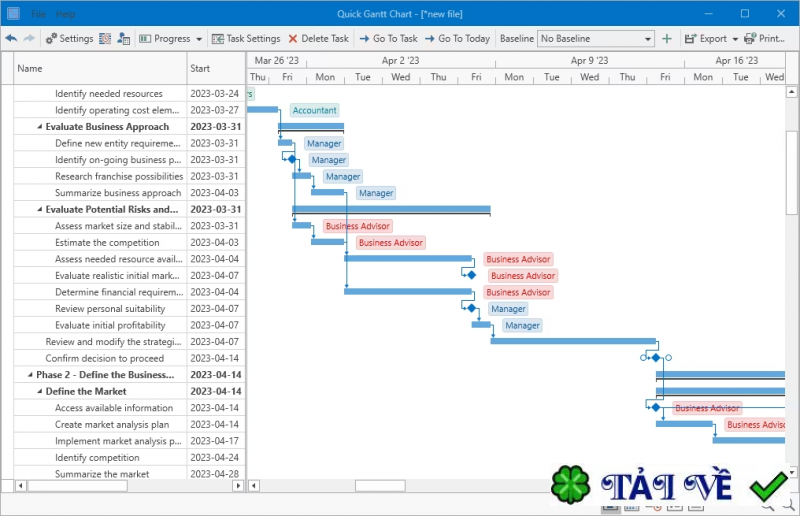800x516 pixels.
Task: Click the greyed redo arrow icon
Action: [29, 39]
